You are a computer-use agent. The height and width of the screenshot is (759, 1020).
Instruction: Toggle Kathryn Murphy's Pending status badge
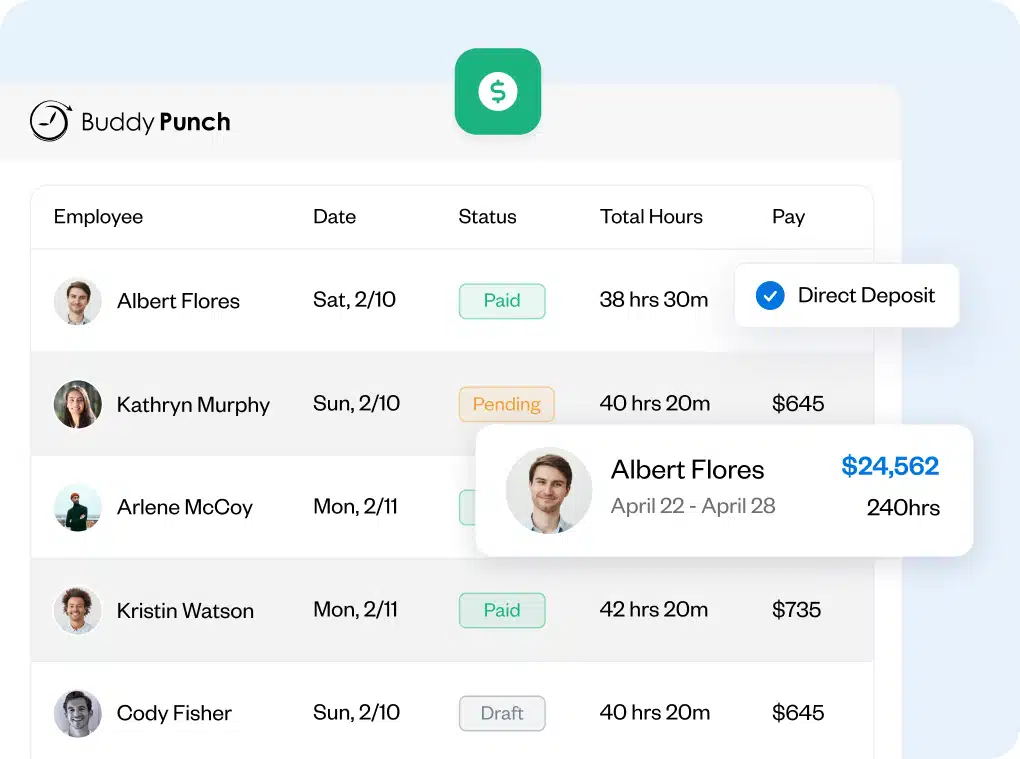tap(506, 404)
